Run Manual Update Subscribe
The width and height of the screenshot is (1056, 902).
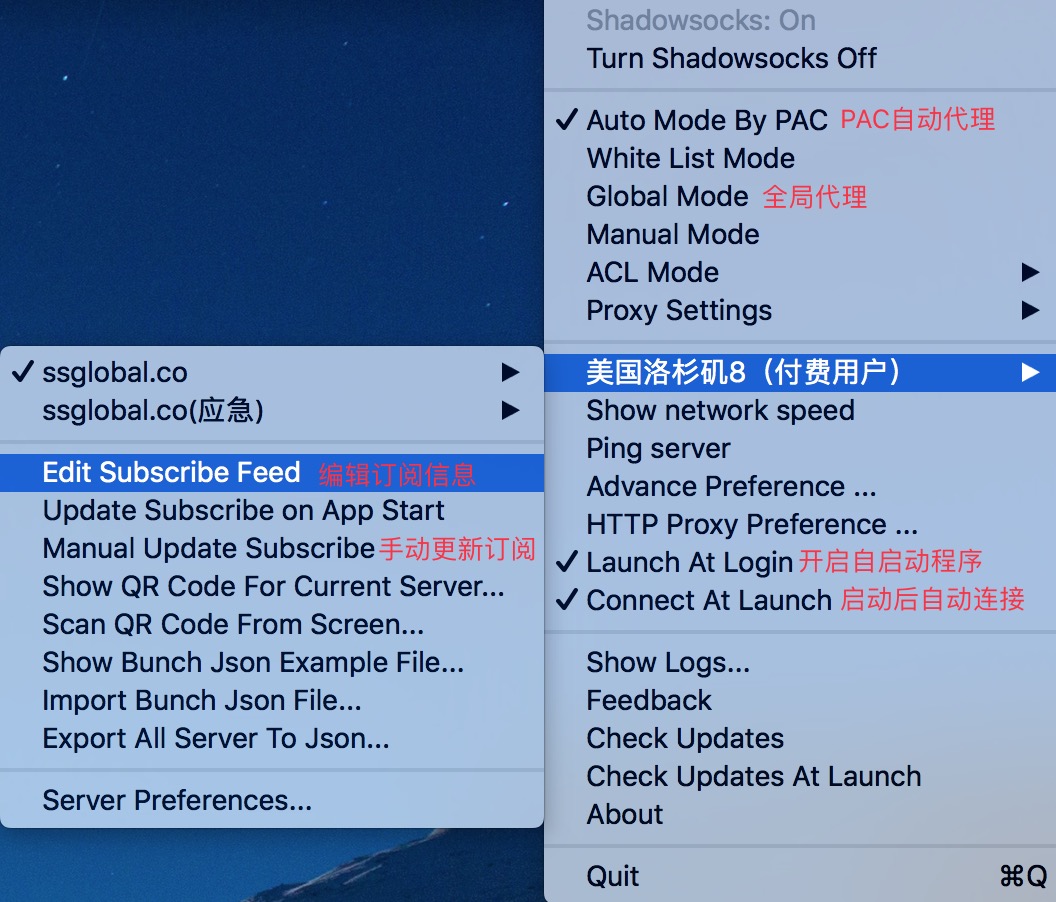point(272,548)
